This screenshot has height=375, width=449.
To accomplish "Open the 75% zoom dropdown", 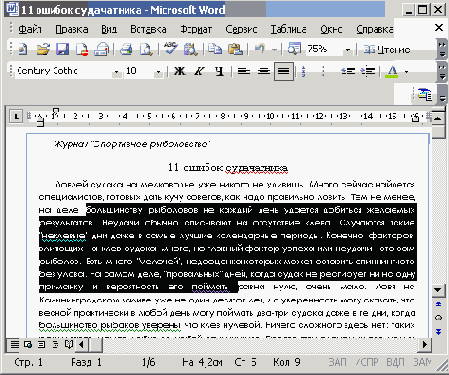I will 348,50.
